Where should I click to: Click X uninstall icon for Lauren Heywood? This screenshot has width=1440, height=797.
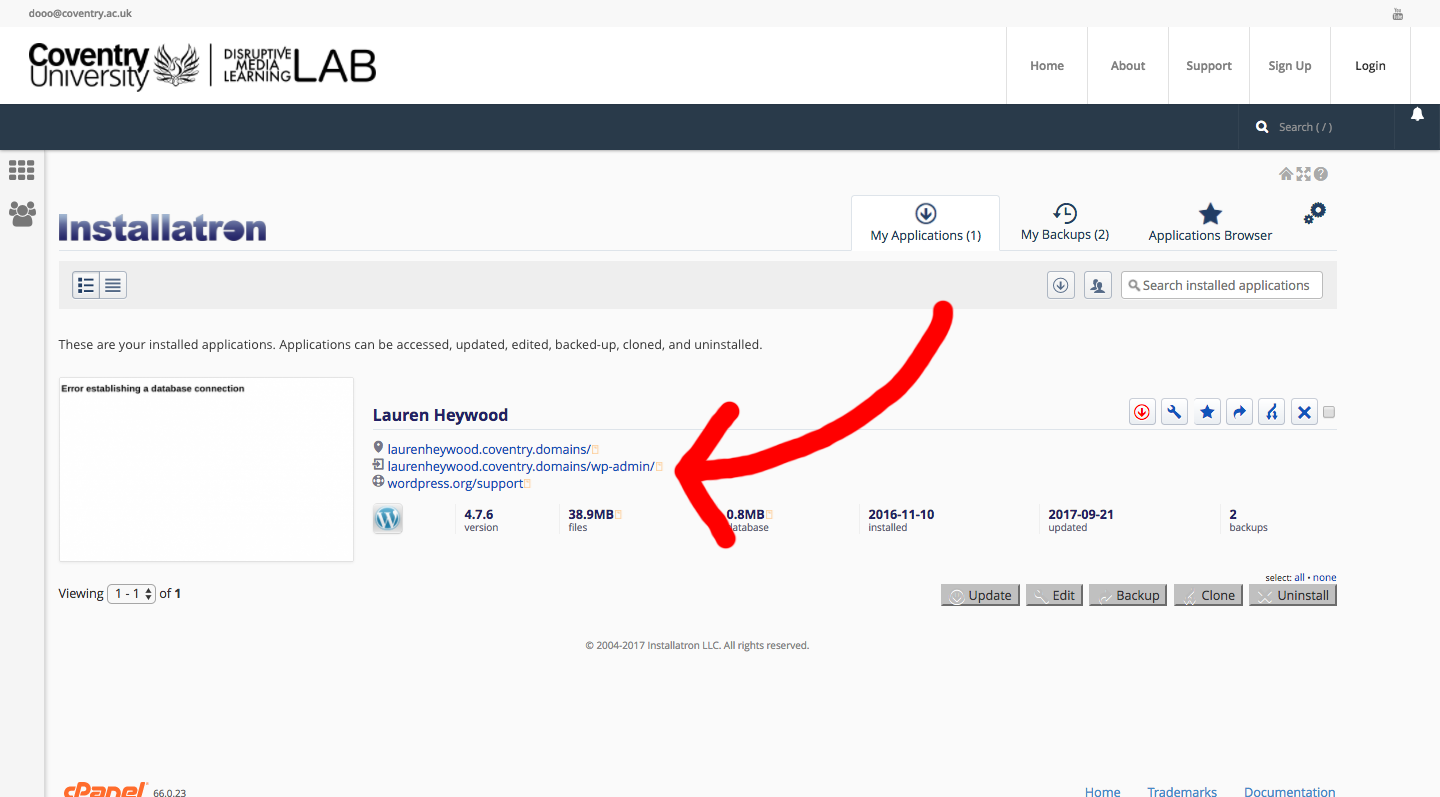click(x=1304, y=412)
